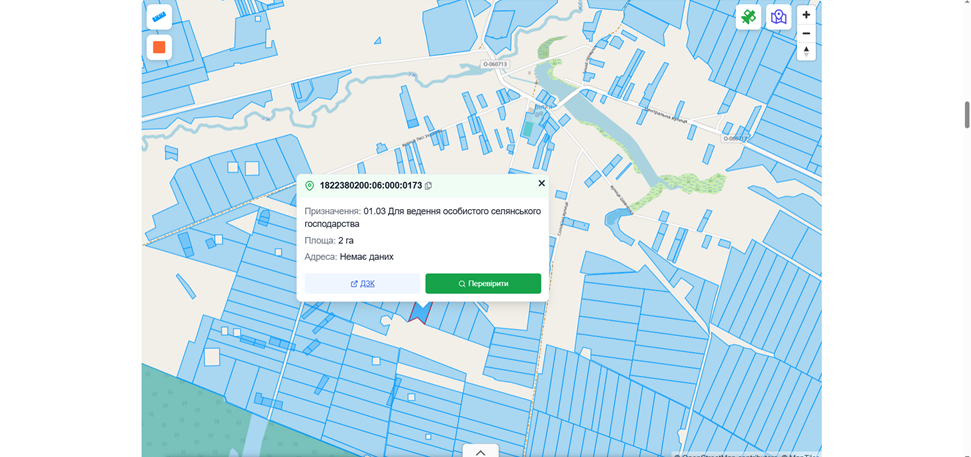Open the ДЗК link
This screenshot has height=457, width=971.
coord(362,284)
